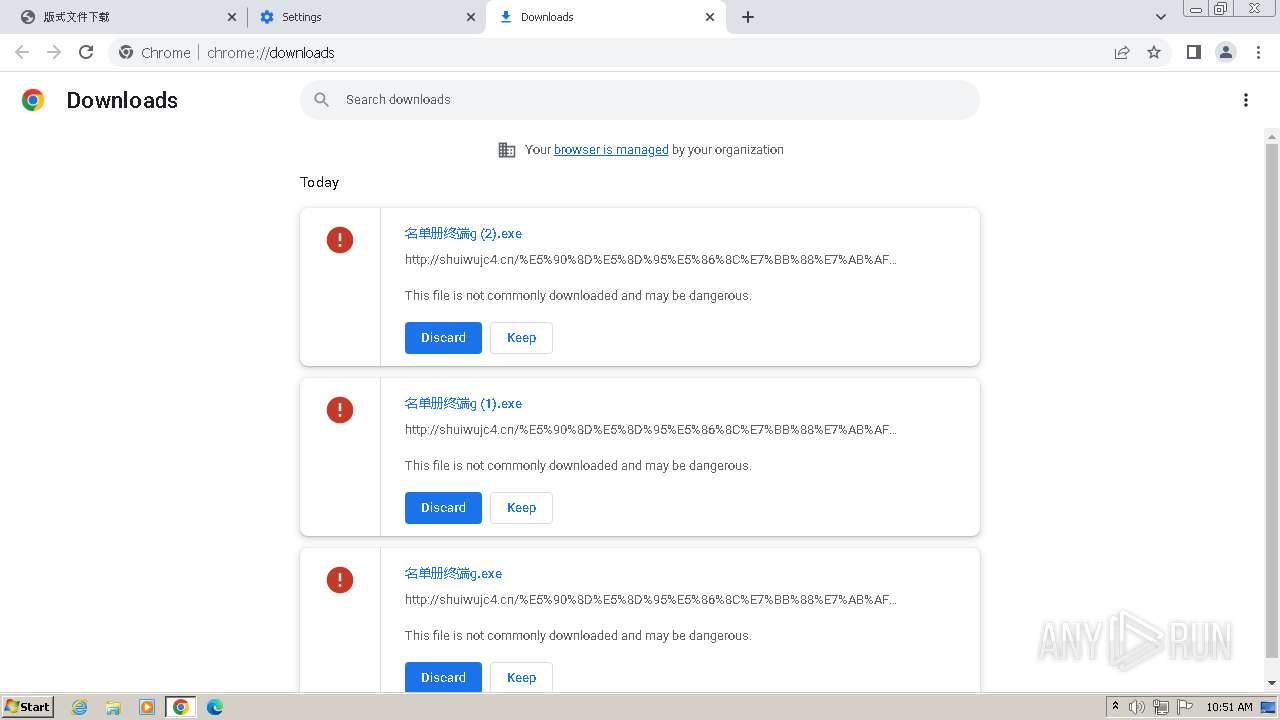Discard 名单册终端g (1).exe download
Screen dimensions: 1280x720
pos(443,508)
